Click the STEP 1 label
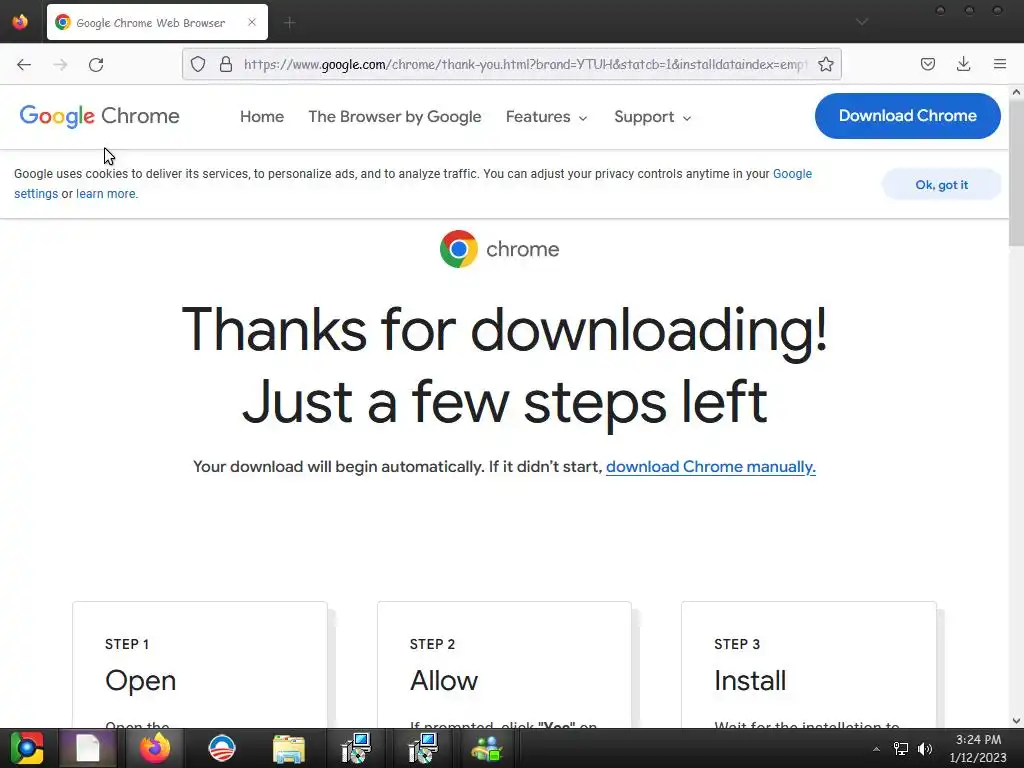This screenshot has width=1024, height=768. (x=127, y=645)
